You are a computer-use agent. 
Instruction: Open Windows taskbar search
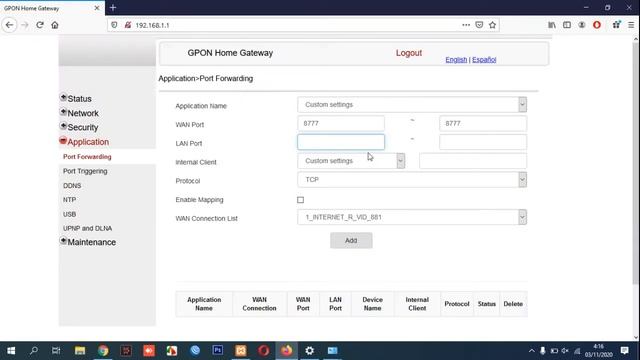[x=34, y=351]
